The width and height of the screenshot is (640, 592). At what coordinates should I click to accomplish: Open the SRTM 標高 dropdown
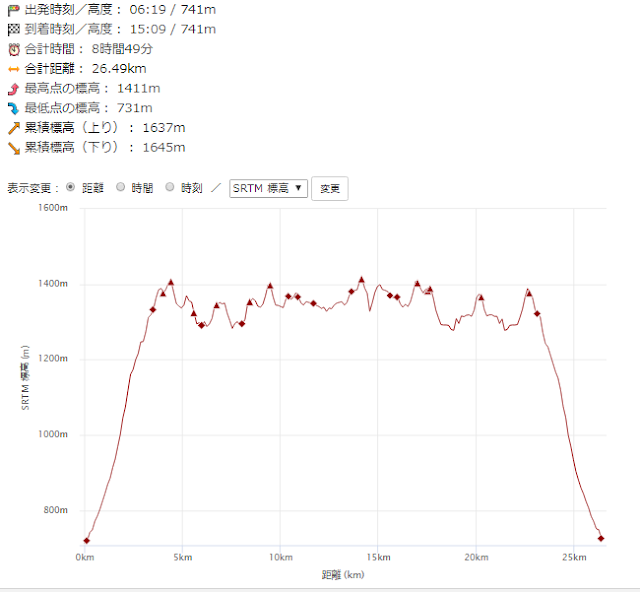coord(268,188)
